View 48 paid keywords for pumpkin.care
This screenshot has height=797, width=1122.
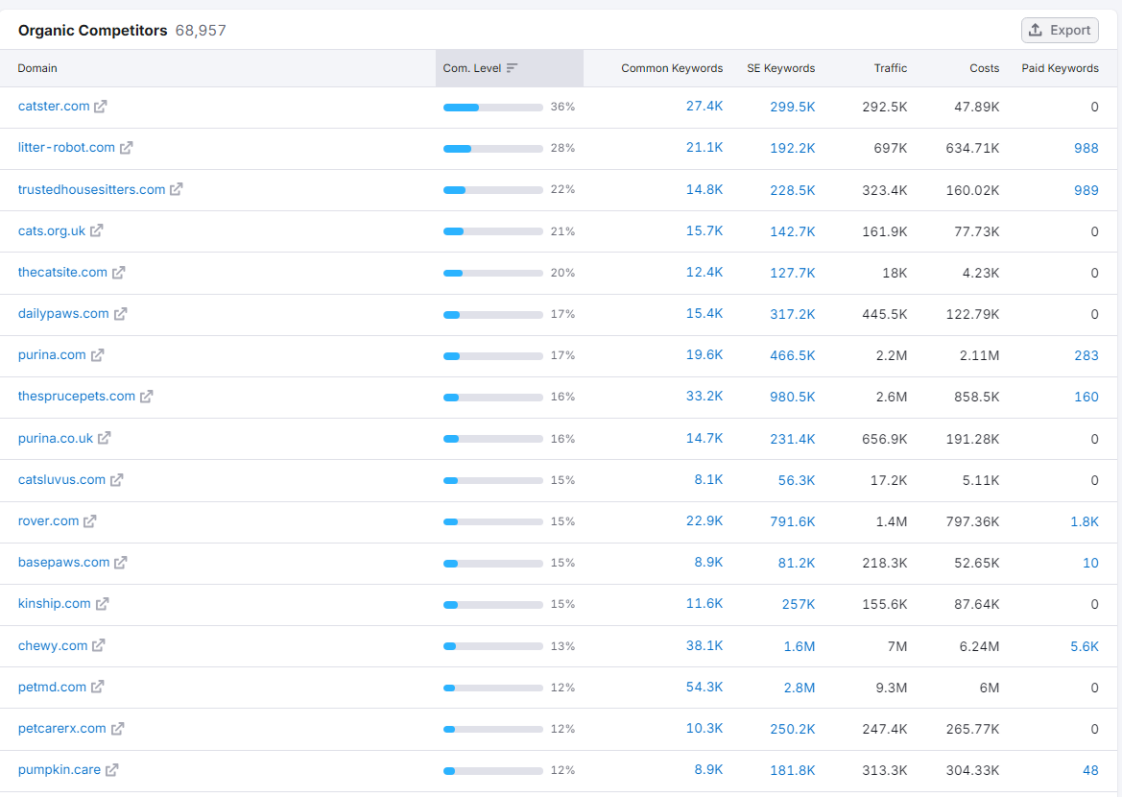[1091, 771]
